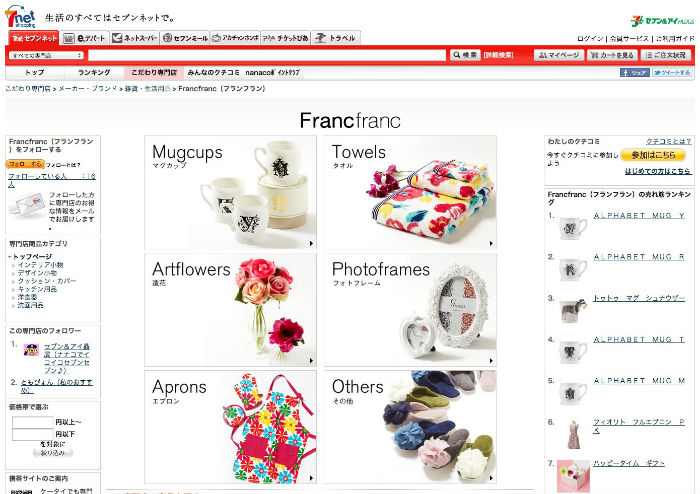Open the フォローしている人 followers link

[x=51, y=180]
